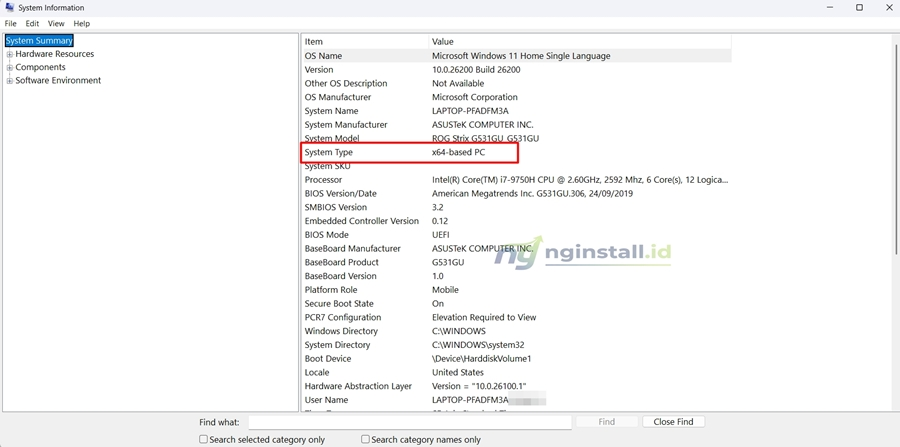The width and height of the screenshot is (900, 447).
Task: Select the Secure Boot State row
Action: point(517,304)
